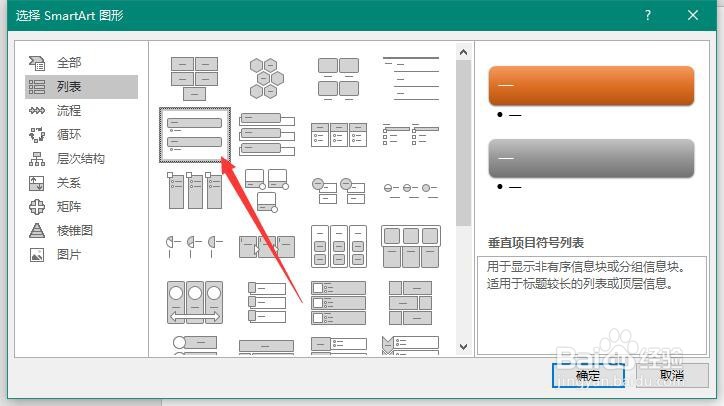Screen dimensions: 724x406
Task: Pick the stacked list layout with circles
Action: [338, 191]
